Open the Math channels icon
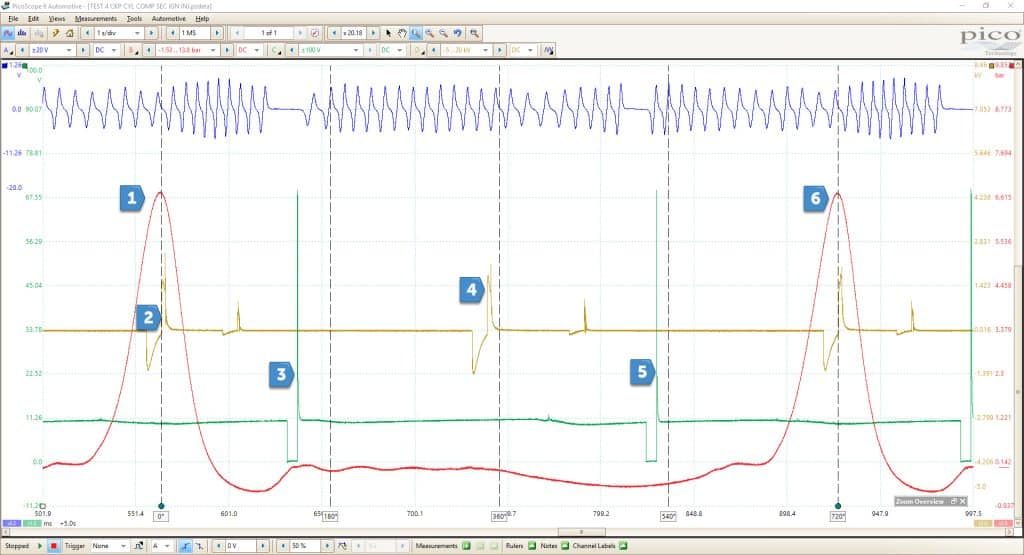Viewport: 1024px width, 555px height. 548,50
